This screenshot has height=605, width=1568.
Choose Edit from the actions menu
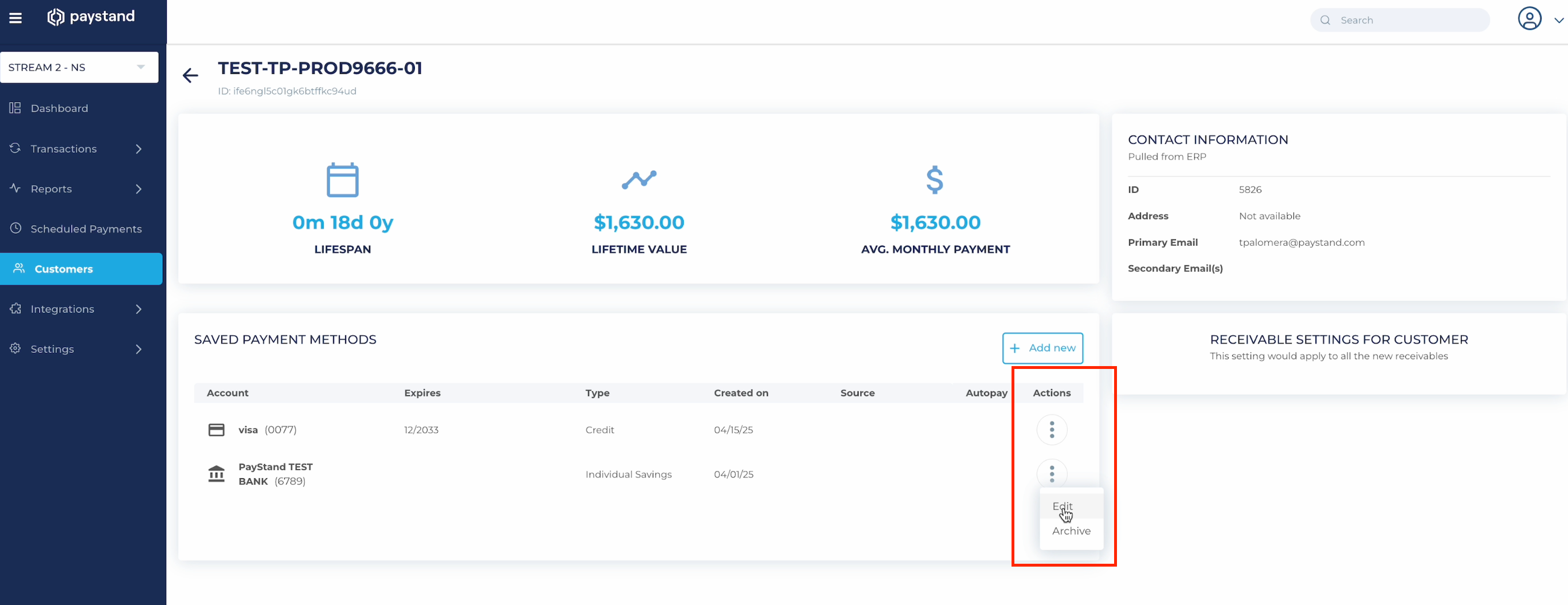pyautogui.click(x=1062, y=506)
